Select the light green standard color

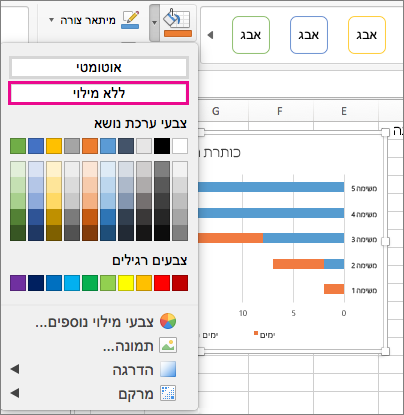coord(108,283)
